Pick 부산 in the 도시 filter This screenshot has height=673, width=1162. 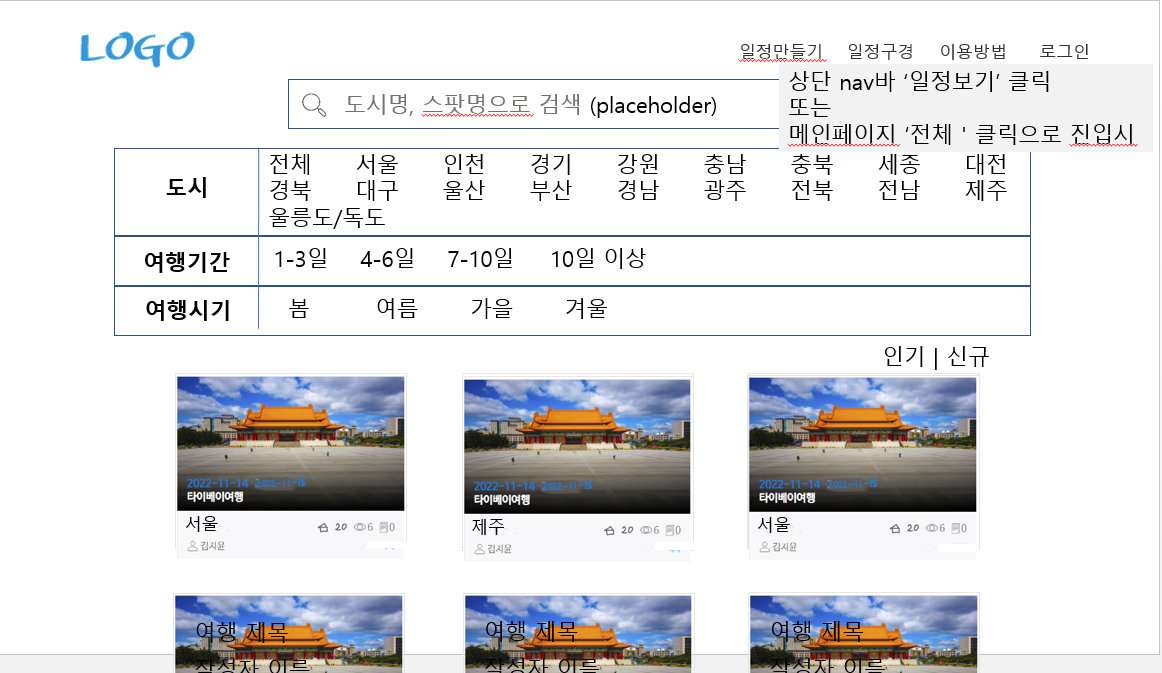point(551,190)
